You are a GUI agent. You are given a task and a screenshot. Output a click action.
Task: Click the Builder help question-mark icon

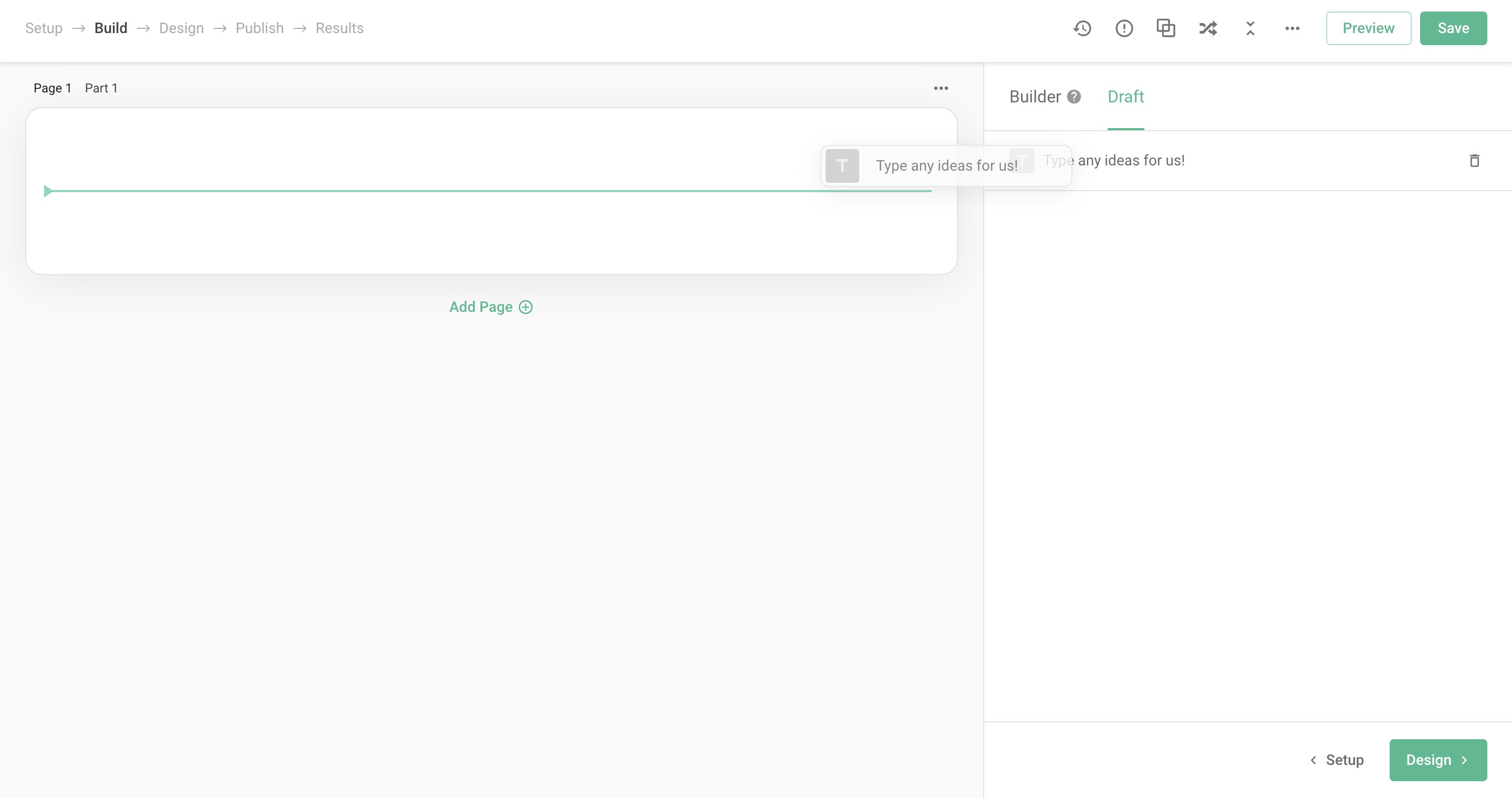1073,97
